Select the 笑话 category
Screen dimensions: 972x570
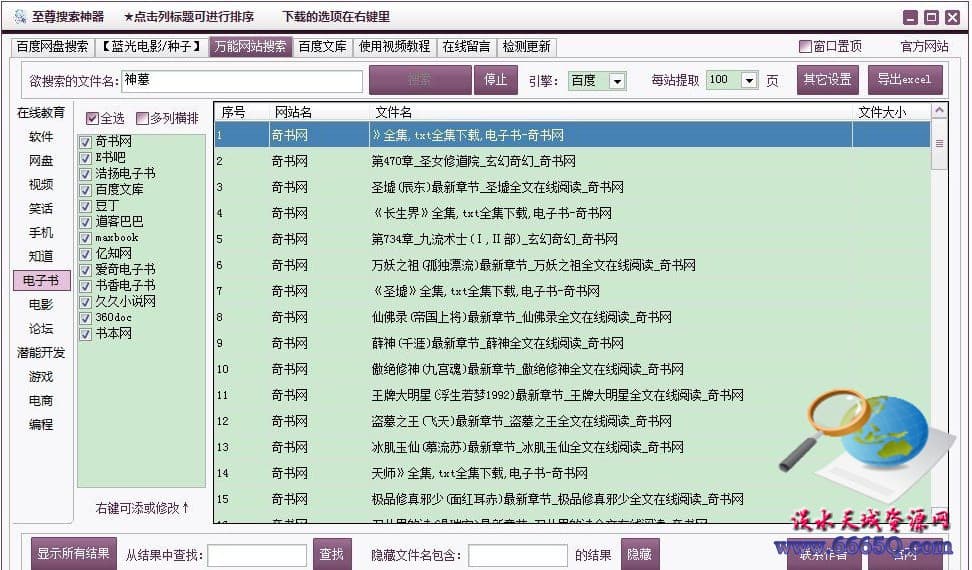click(41, 208)
